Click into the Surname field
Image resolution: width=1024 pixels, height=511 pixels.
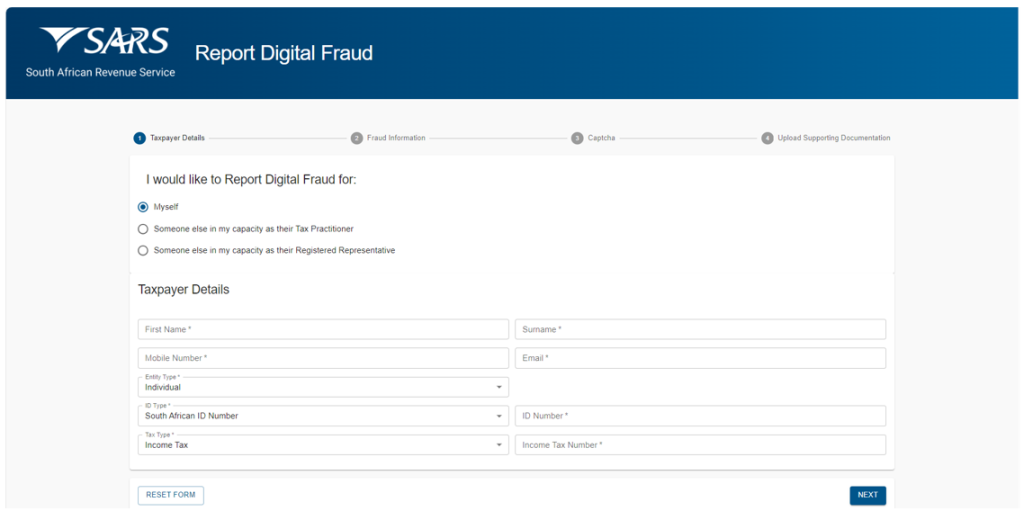700,329
